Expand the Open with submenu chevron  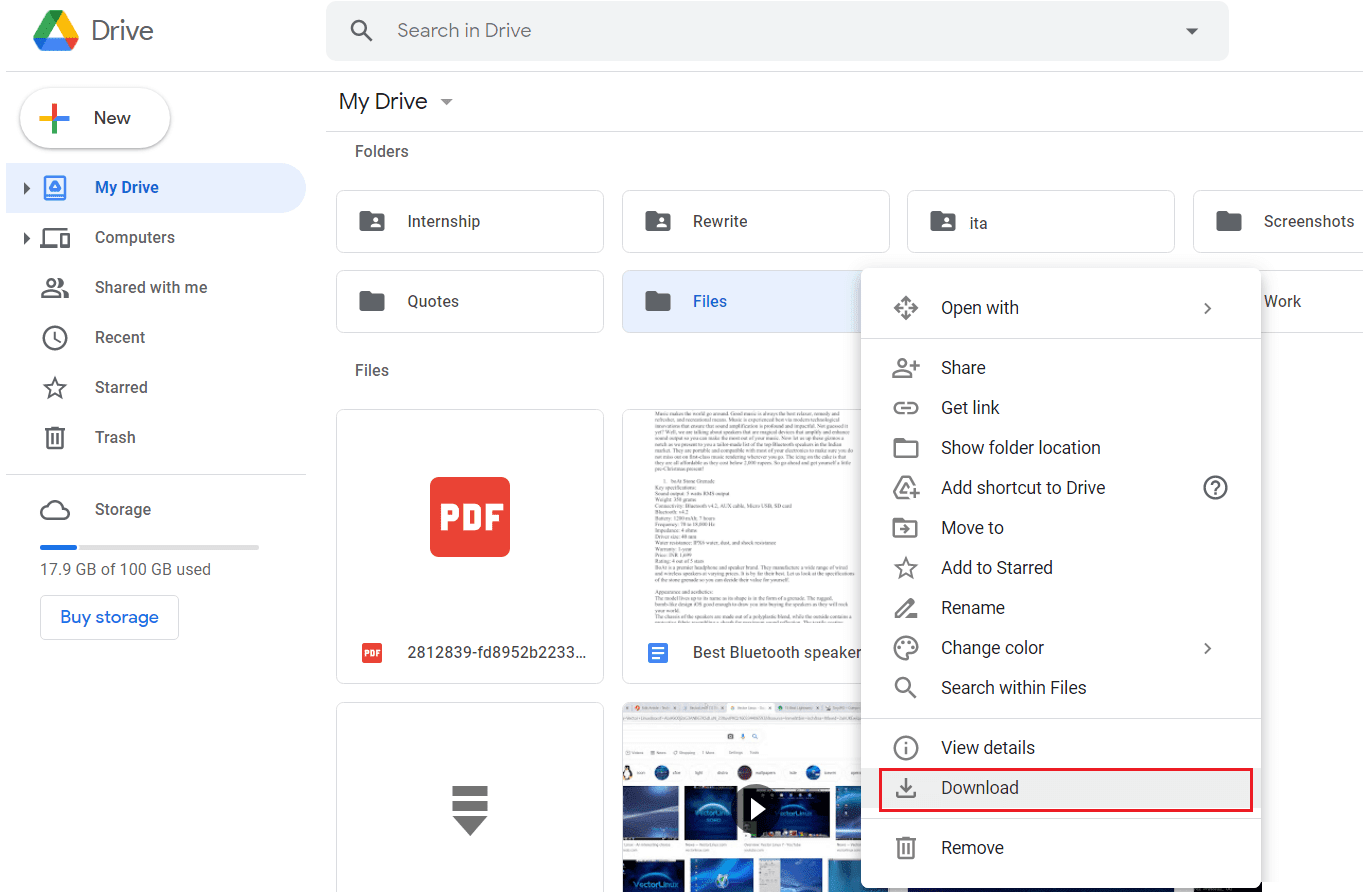(x=1207, y=308)
